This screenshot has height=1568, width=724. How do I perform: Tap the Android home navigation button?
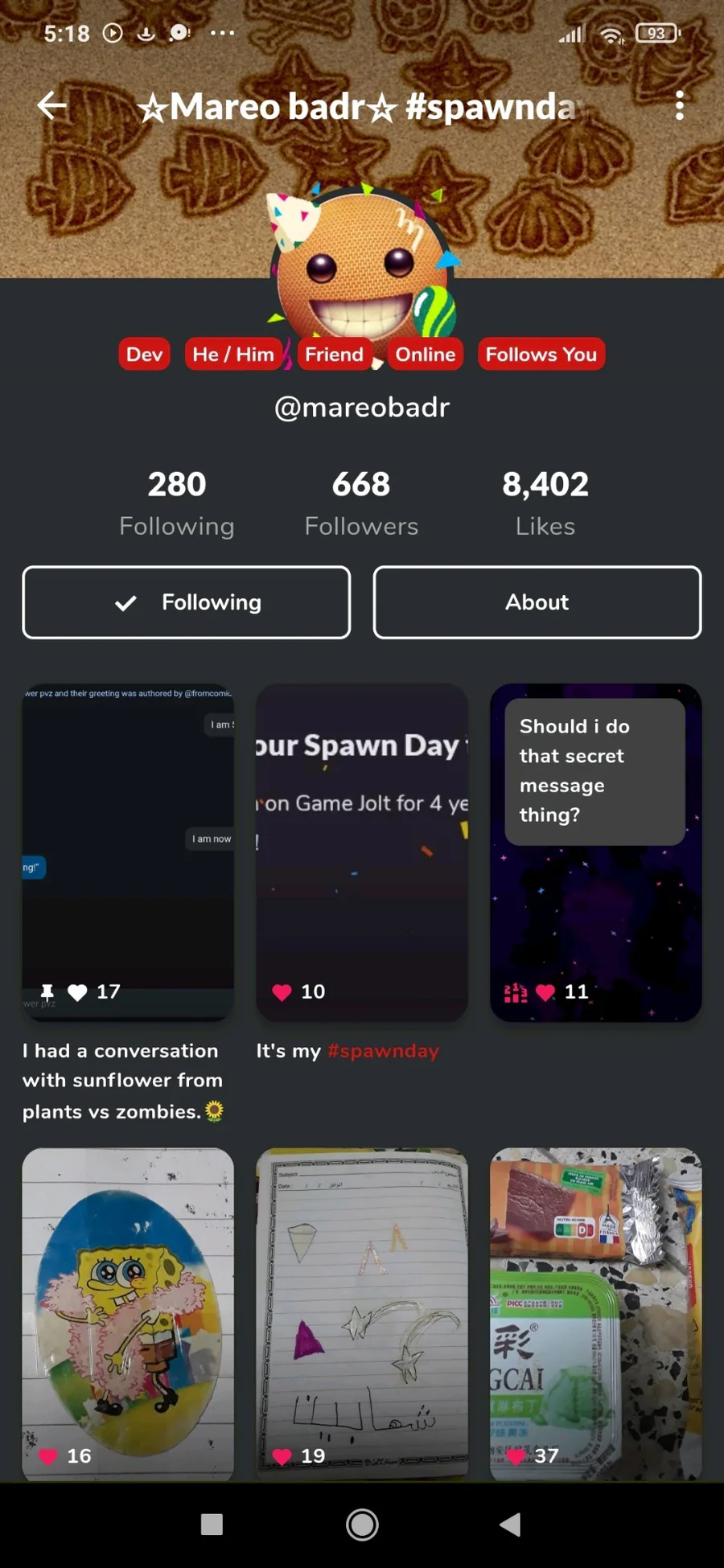click(x=362, y=1525)
